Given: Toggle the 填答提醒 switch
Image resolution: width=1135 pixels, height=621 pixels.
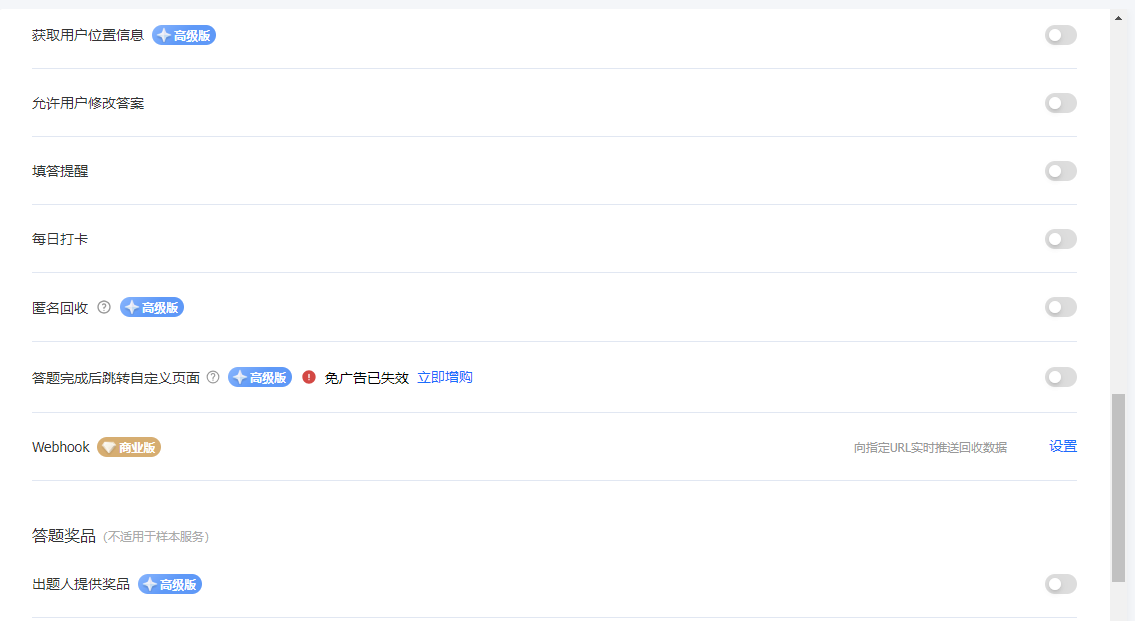Looking at the screenshot, I should [x=1060, y=171].
